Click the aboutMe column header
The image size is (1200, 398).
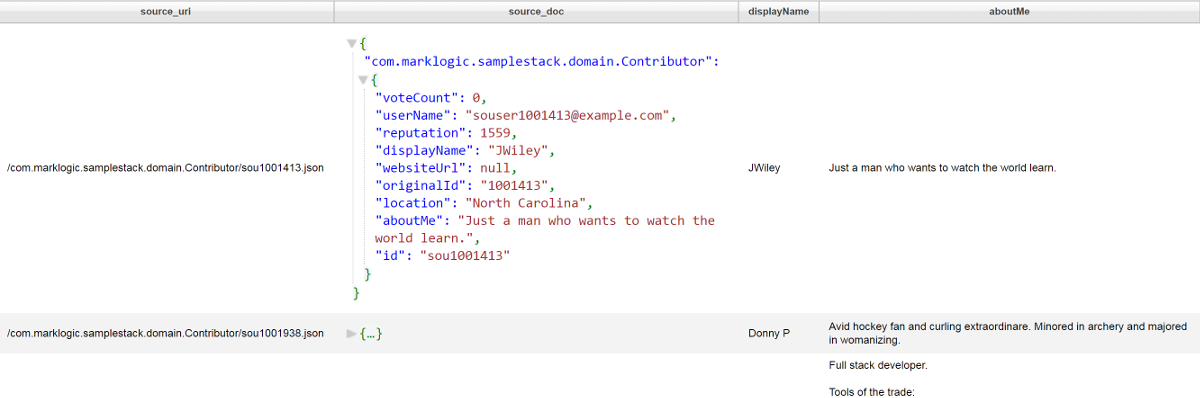[x=1009, y=11]
